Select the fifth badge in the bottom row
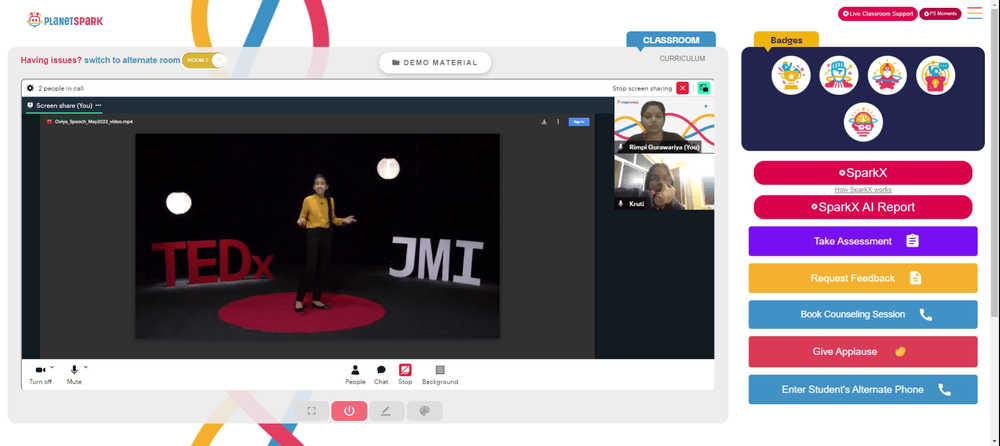 [863, 122]
